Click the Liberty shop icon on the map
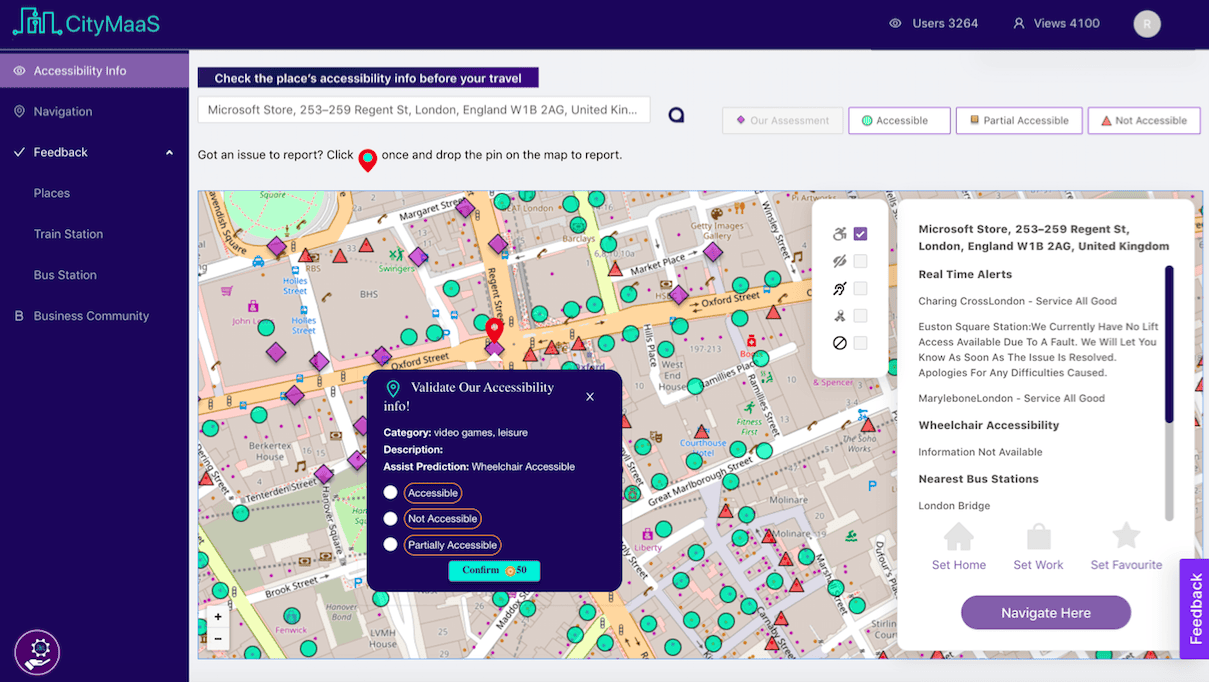 [x=648, y=534]
